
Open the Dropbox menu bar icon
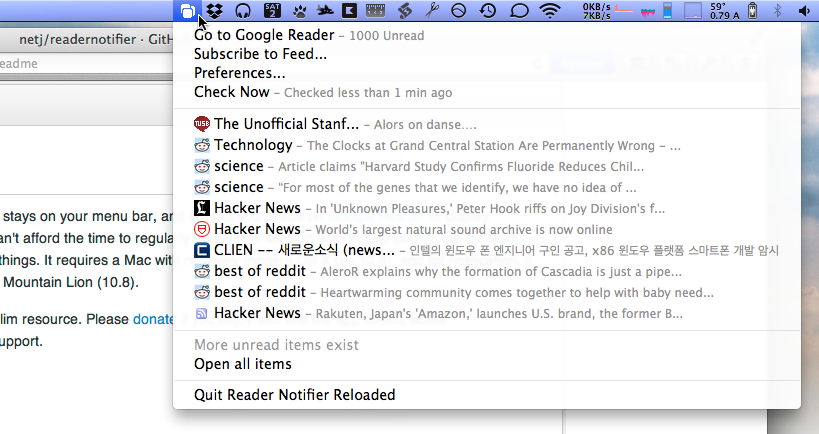pyautogui.click(x=214, y=10)
